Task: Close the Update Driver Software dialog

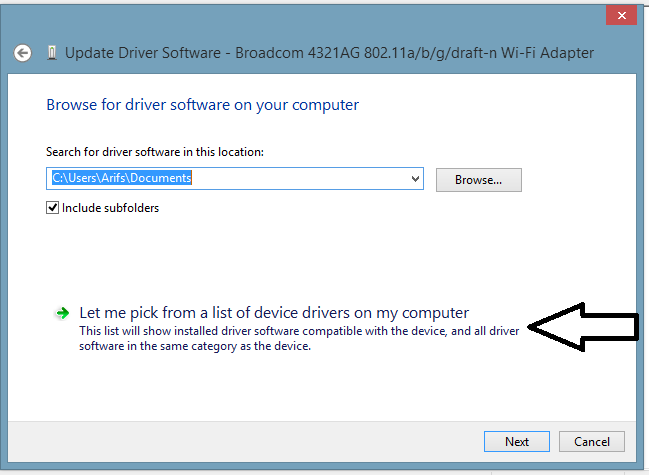Action: click(x=621, y=16)
